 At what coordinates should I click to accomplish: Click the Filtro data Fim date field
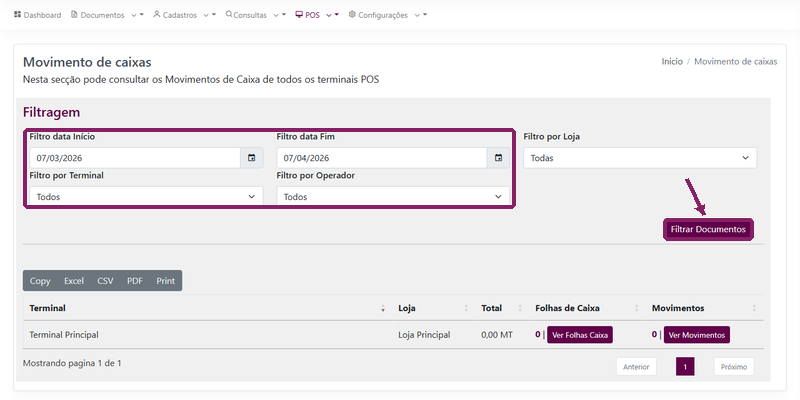[x=382, y=158]
